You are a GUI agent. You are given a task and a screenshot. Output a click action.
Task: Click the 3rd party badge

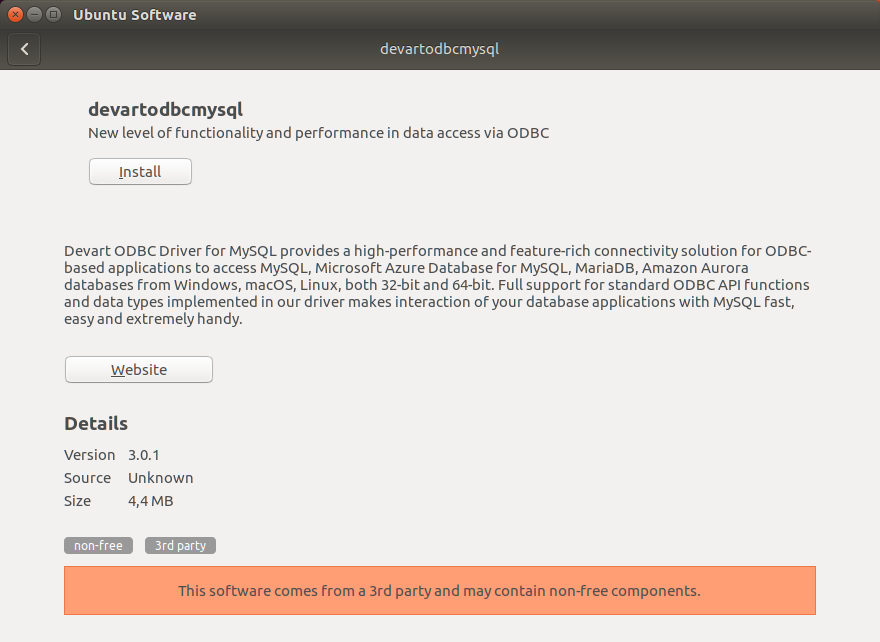pyautogui.click(x=180, y=545)
